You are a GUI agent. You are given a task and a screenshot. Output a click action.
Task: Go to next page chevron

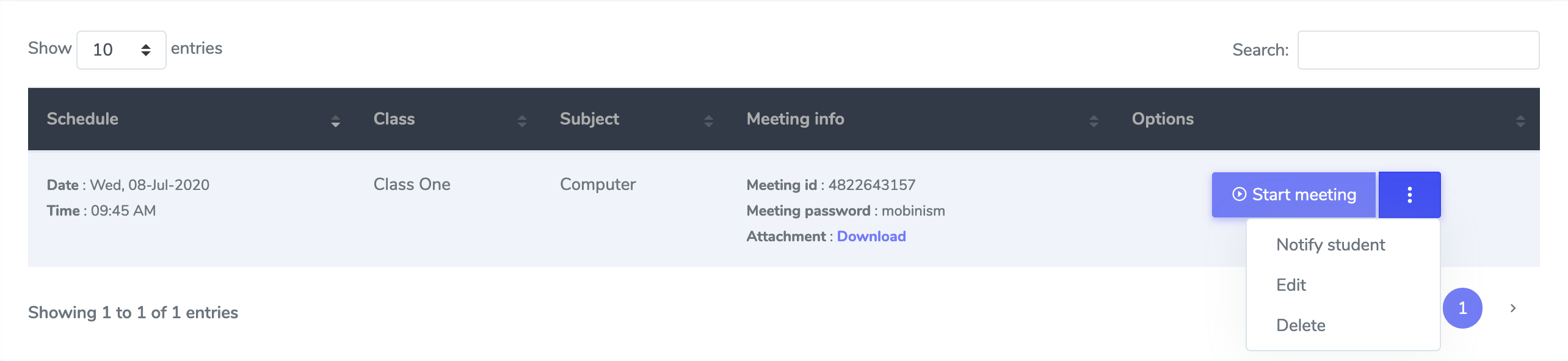coord(1513,308)
